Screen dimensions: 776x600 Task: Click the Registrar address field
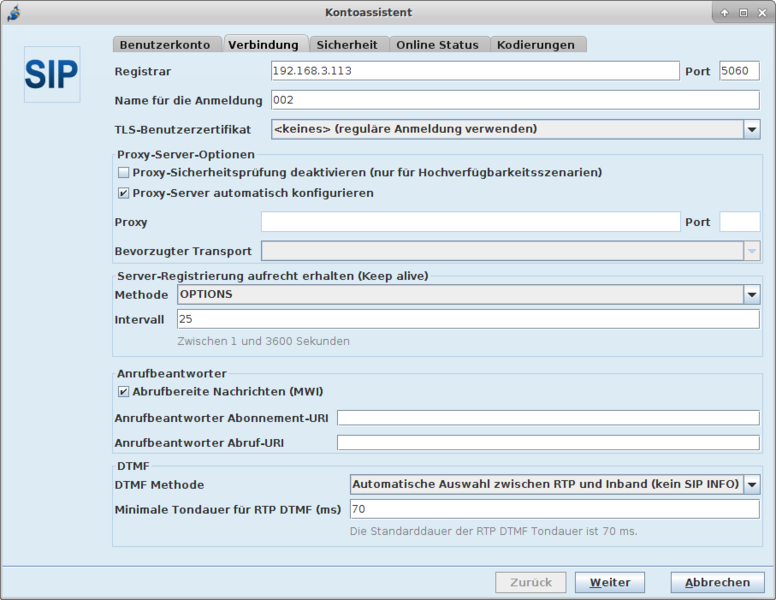click(x=475, y=71)
